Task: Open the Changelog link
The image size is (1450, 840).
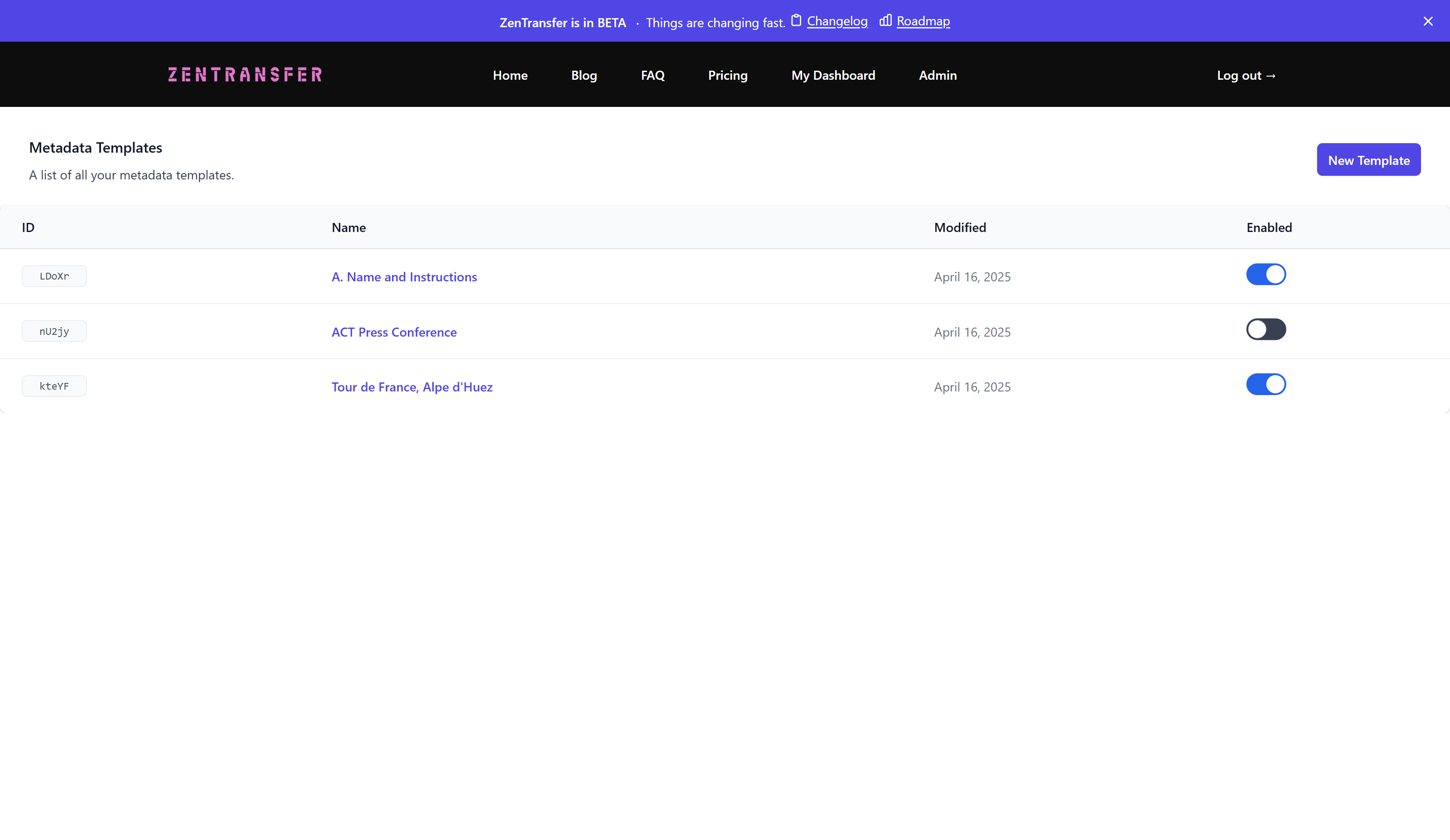Action: [x=836, y=21]
